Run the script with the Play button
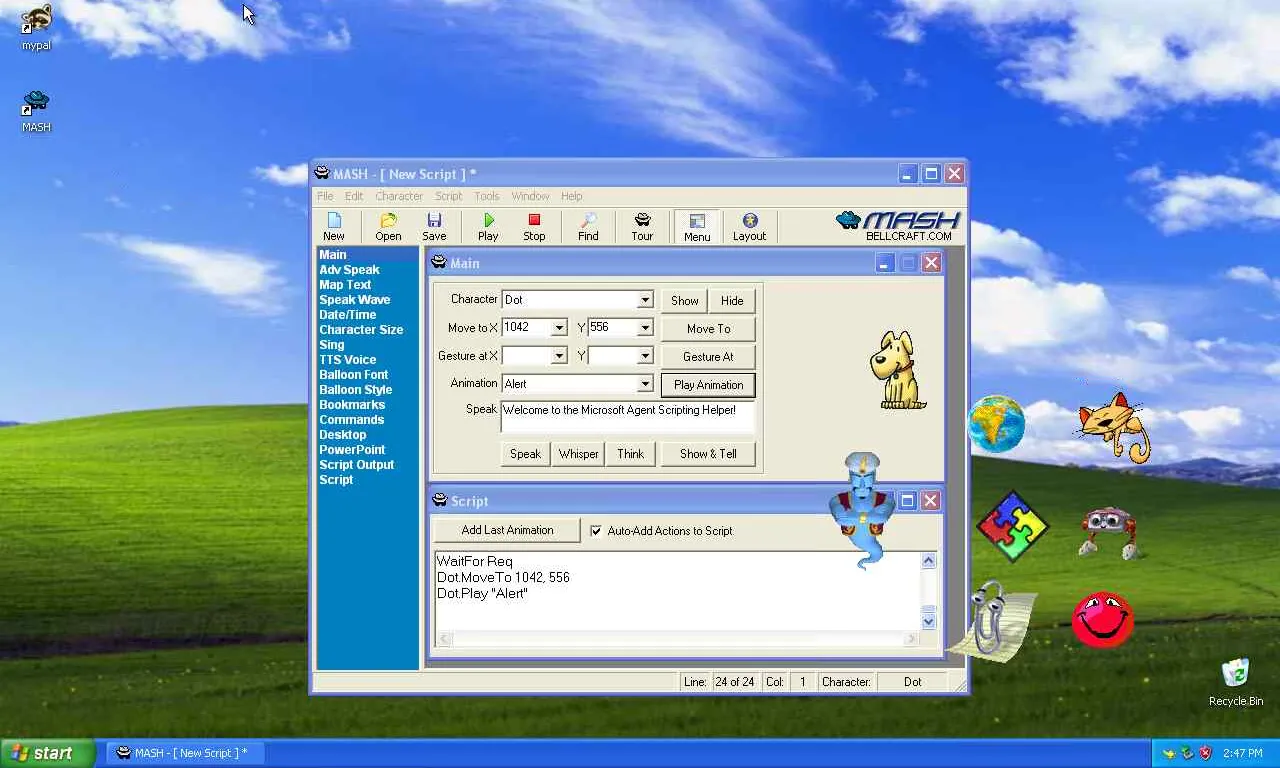The width and height of the screenshot is (1280, 768). (488, 227)
